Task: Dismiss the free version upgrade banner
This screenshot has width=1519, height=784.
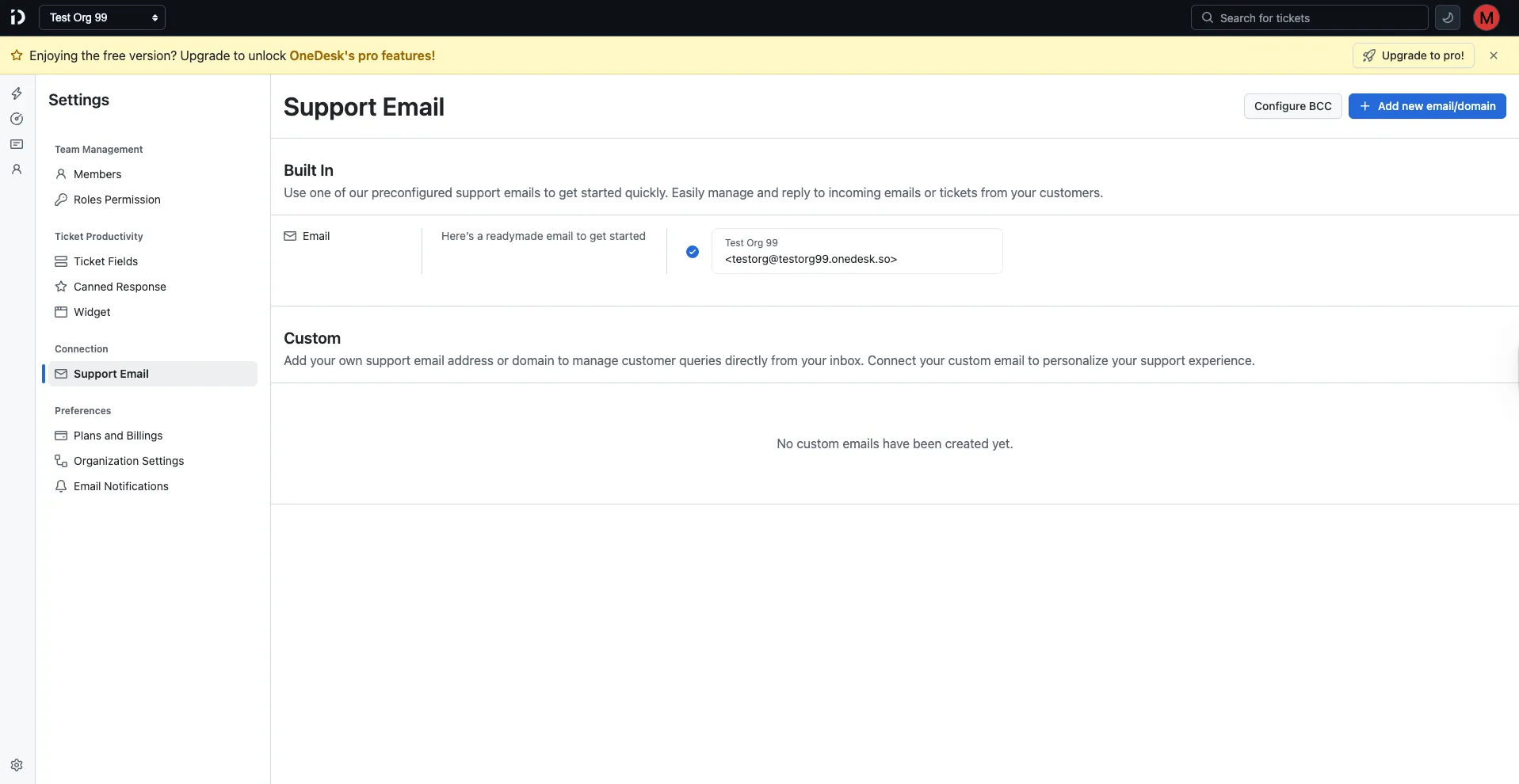Action: pyautogui.click(x=1495, y=55)
